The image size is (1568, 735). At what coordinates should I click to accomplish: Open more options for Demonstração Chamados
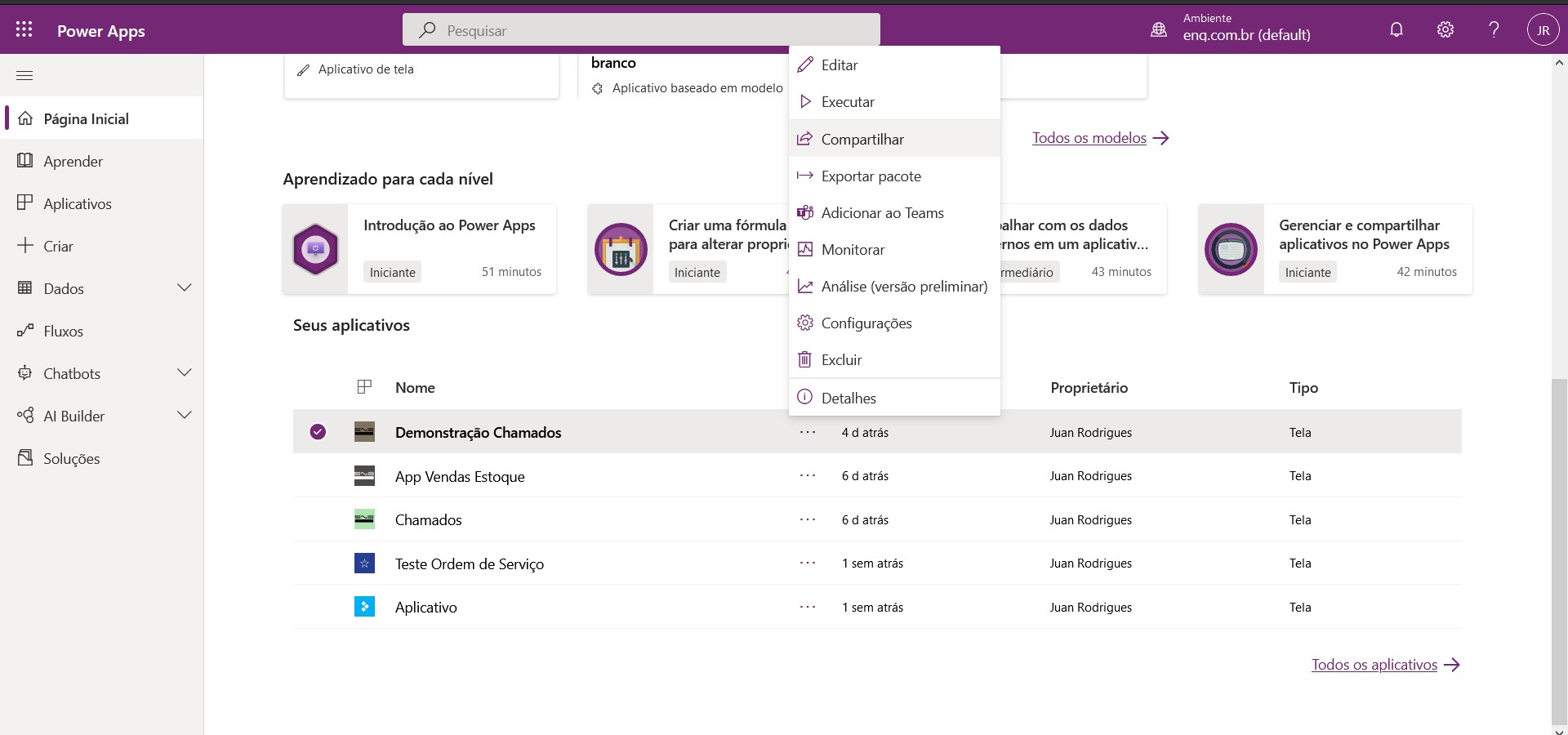click(x=808, y=432)
